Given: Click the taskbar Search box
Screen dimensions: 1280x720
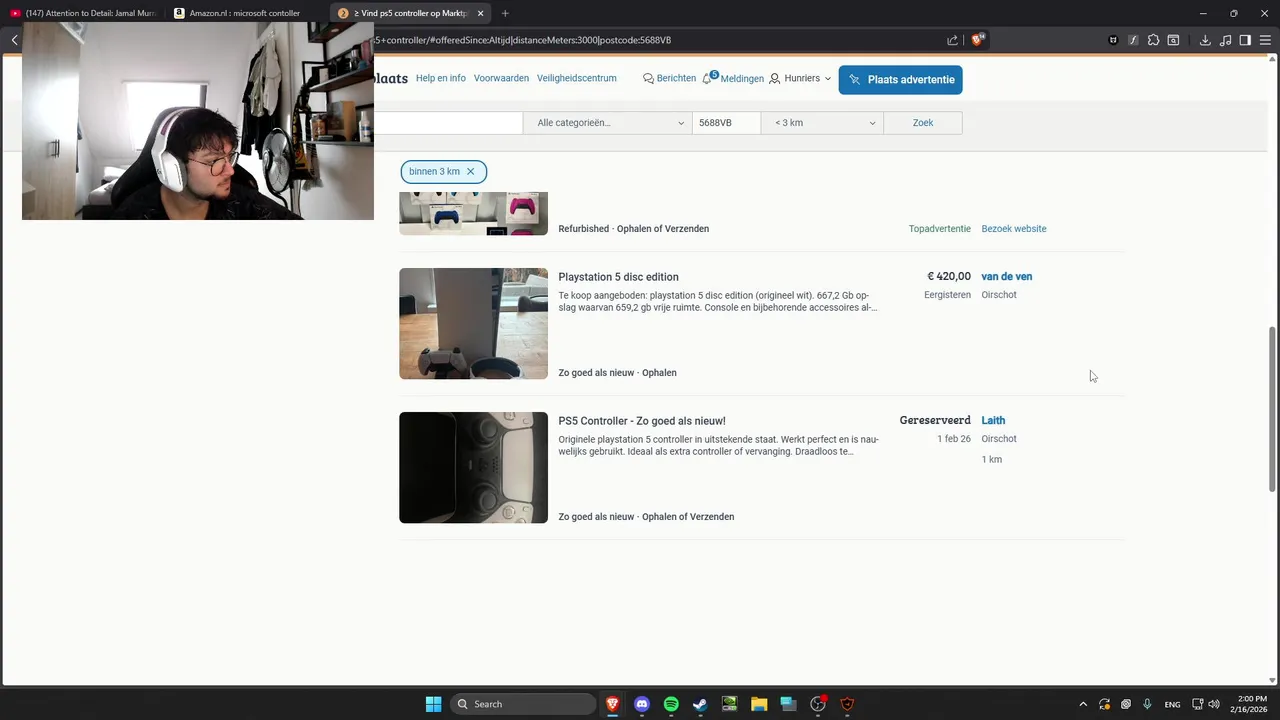Looking at the screenshot, I should pos(521,704).
